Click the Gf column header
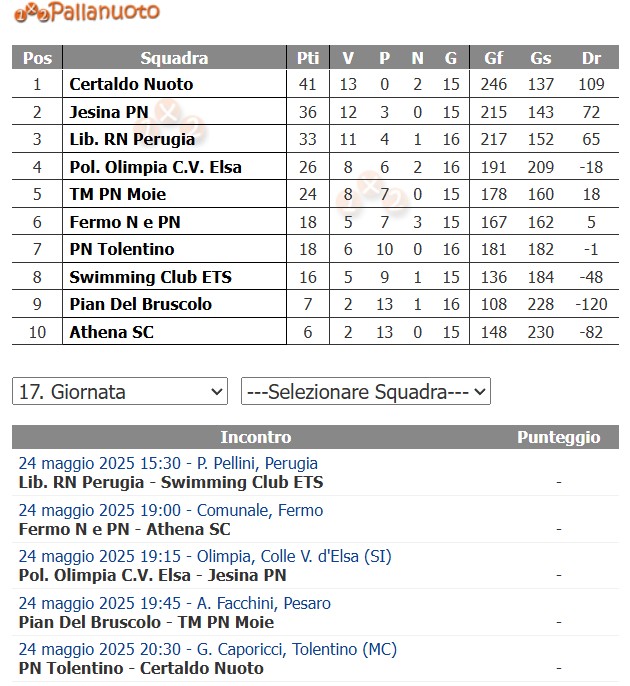 coord(493,58)
